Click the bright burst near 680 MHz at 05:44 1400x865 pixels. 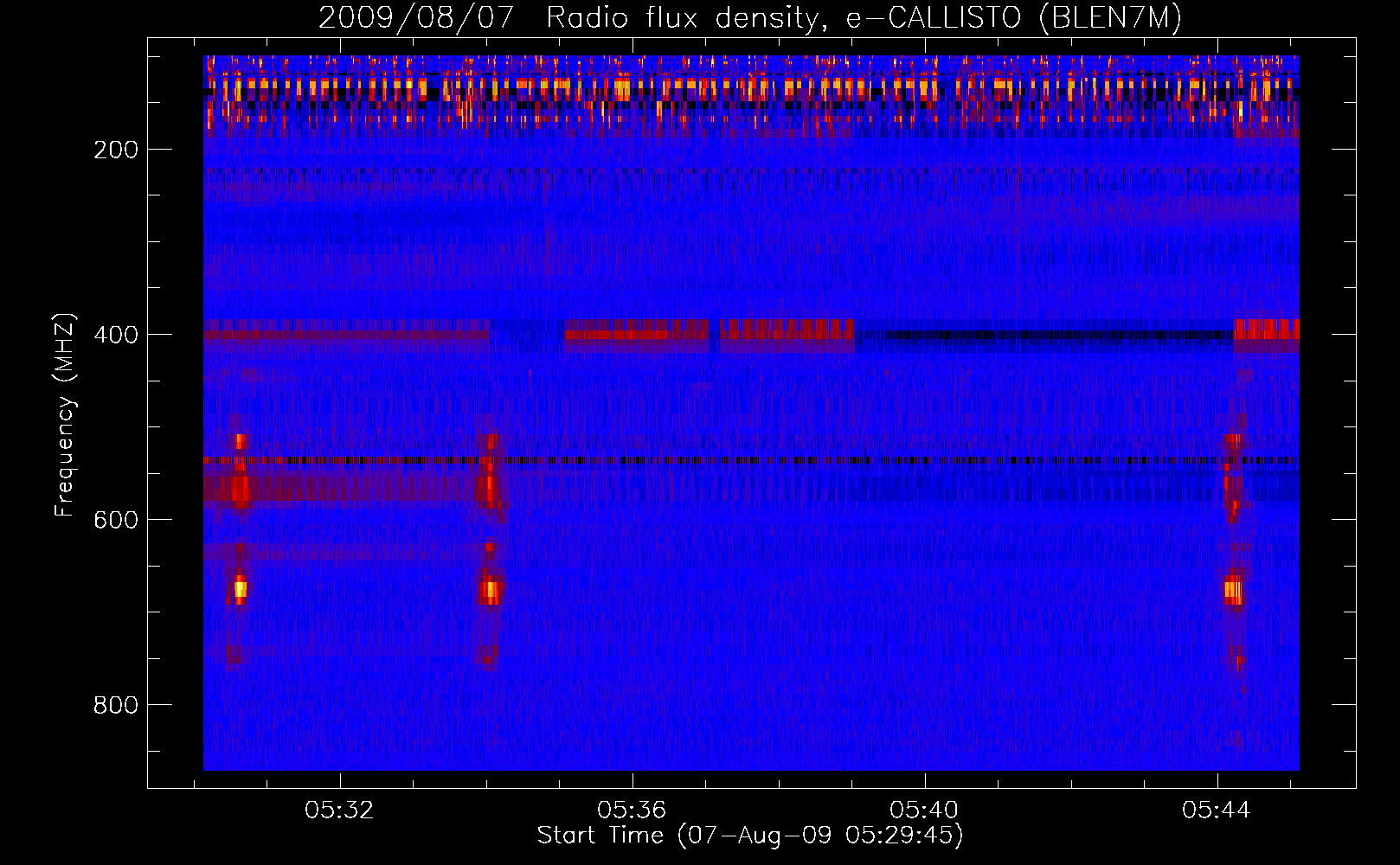(x=1233, y=592)
